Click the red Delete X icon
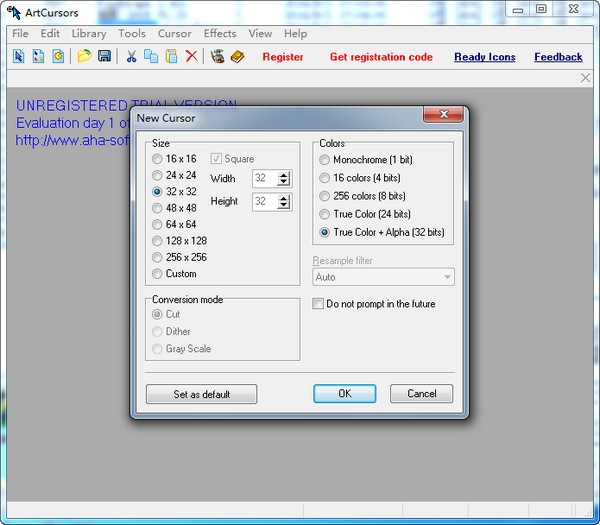 point(191,57)
